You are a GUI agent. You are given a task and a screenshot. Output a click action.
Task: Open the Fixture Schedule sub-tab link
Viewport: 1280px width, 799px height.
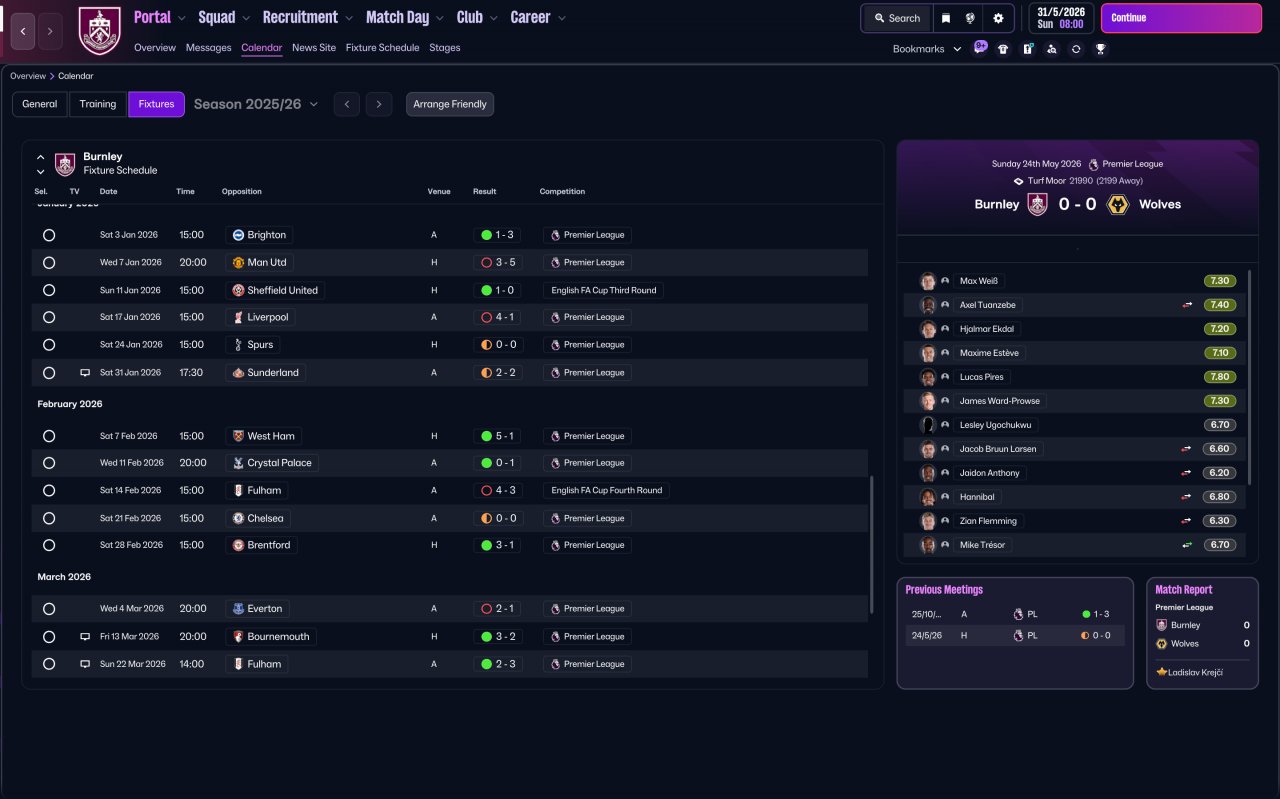(x=382, y=48)
